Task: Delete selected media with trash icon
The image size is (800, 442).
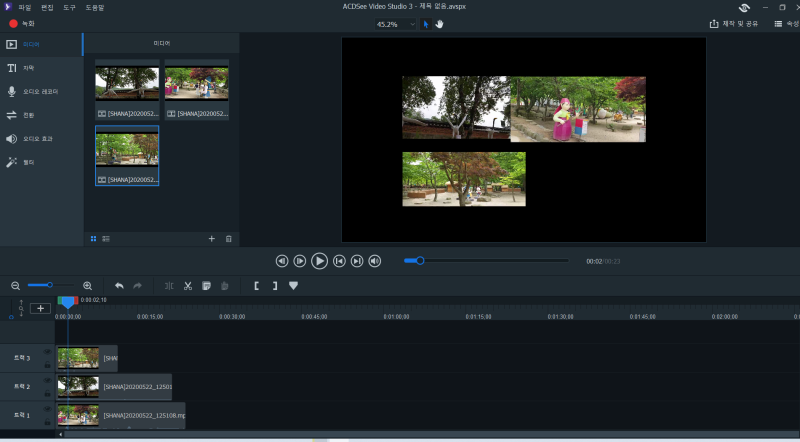Action: [x=229, y=238]
